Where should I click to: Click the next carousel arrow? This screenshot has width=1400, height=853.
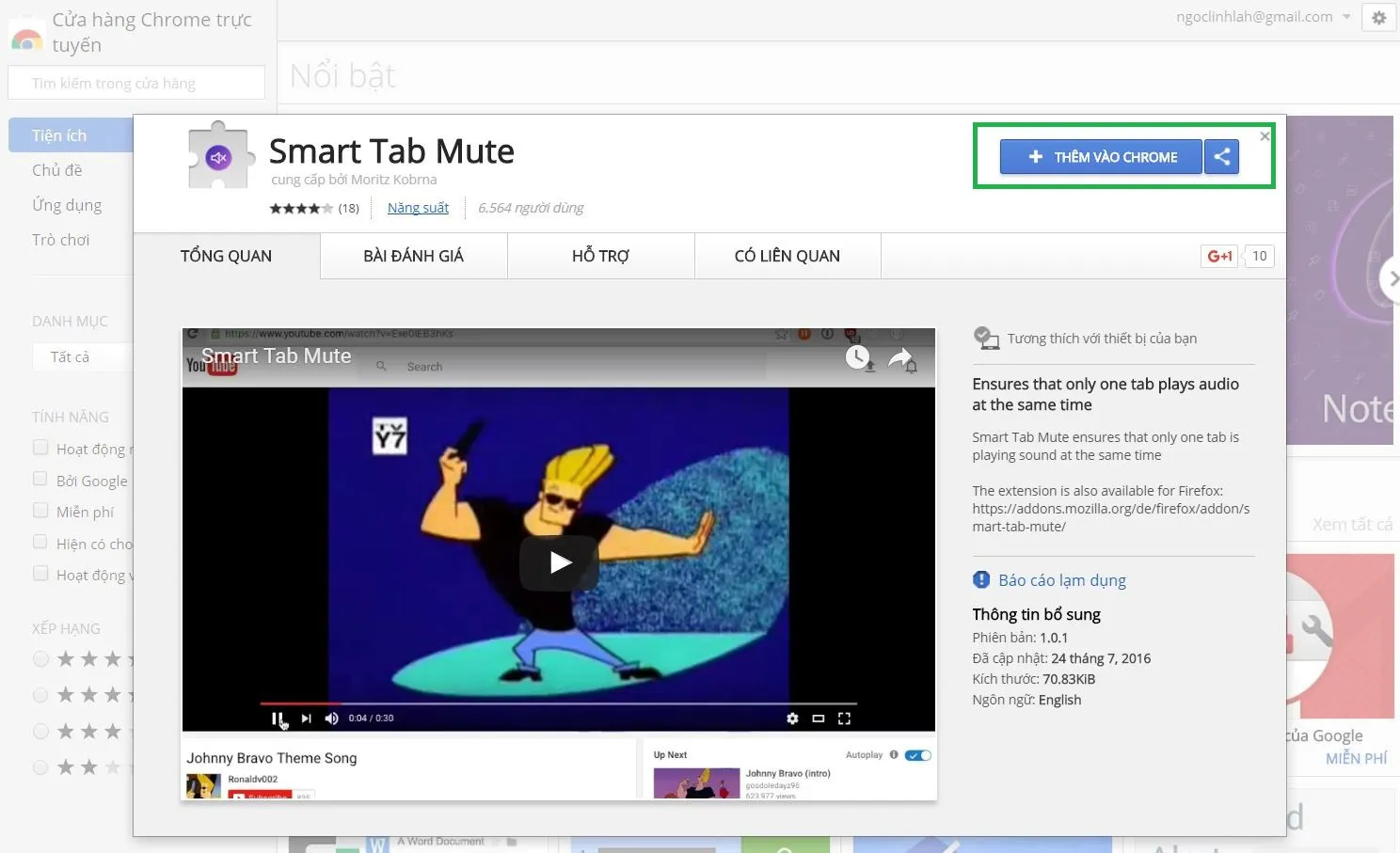pos(1391,278)
